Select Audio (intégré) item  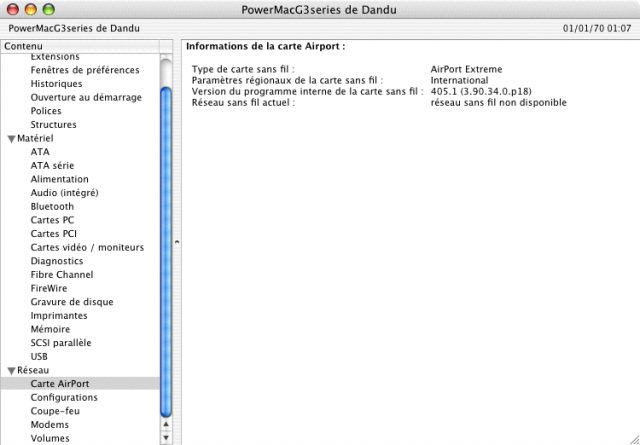(64, 193)
